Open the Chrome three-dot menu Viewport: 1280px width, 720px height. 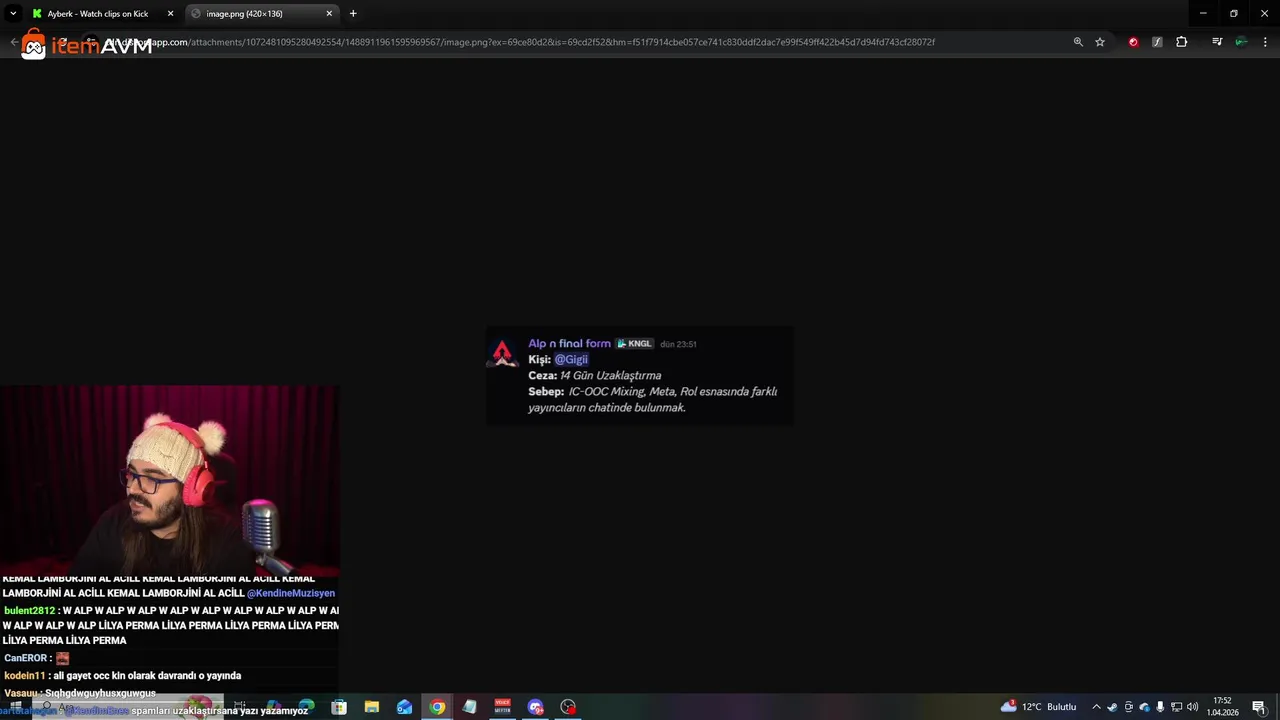tap(1266, 42)
